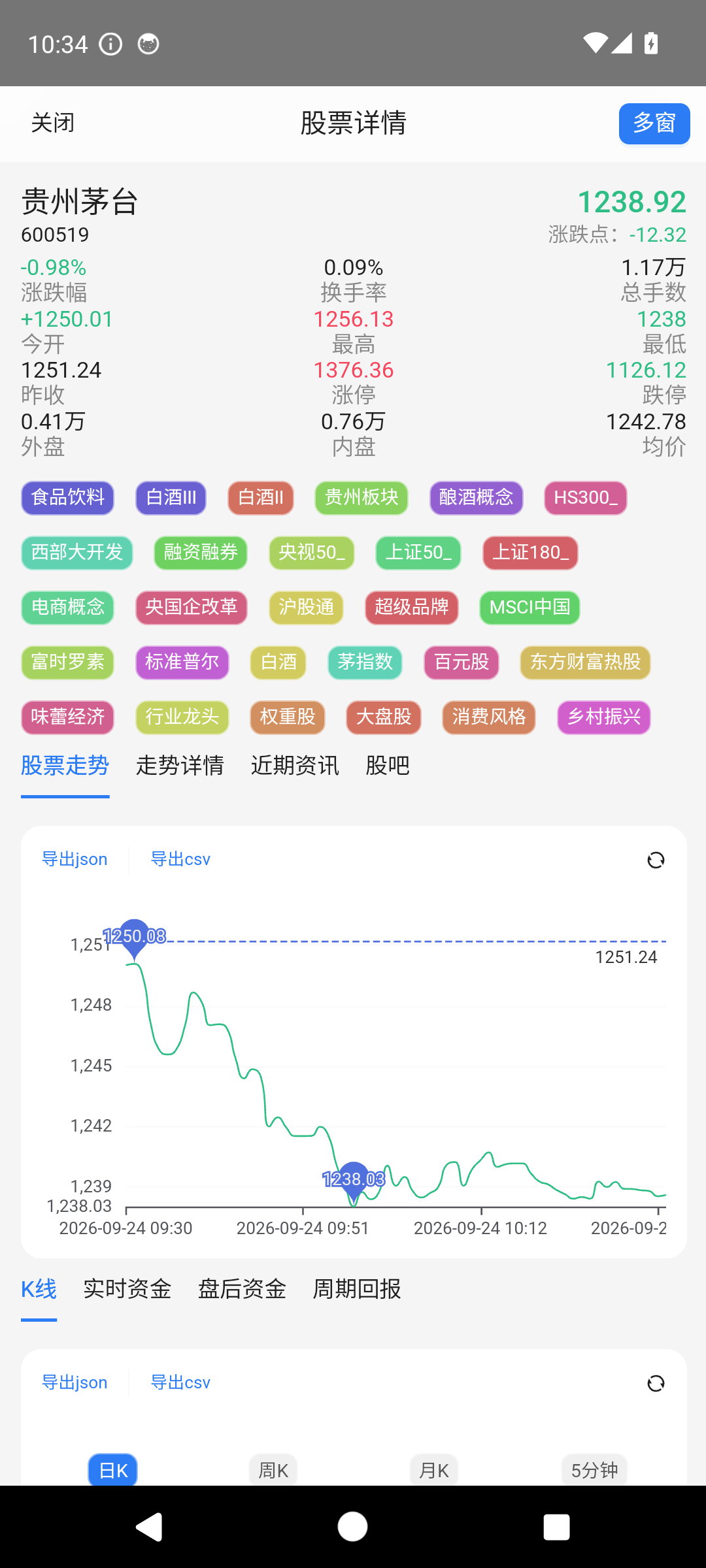Screen dimensions: 706x1568
Task: Tap the 沪股通 tag
Action: coord(306,608)
